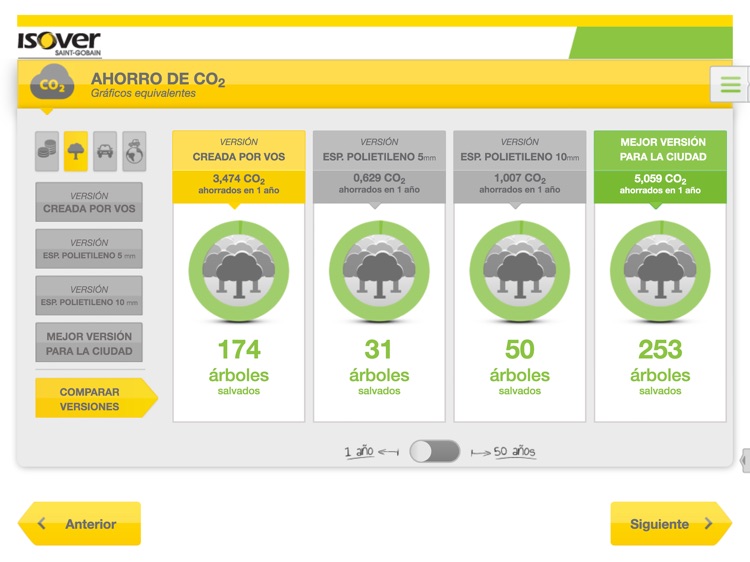Screen dimensions: 750x562
Task: Click the tree ring above 174 árboles
Action: 239,271
